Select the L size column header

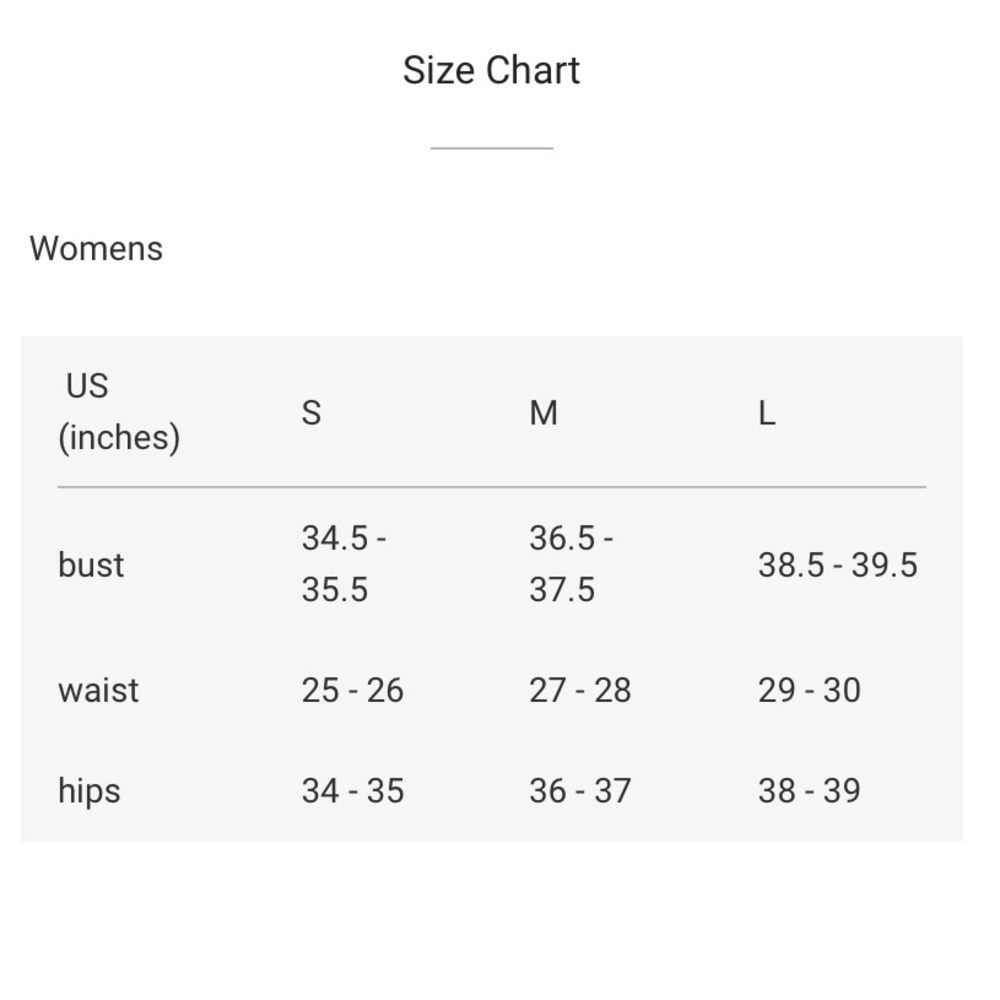[766, 412]
